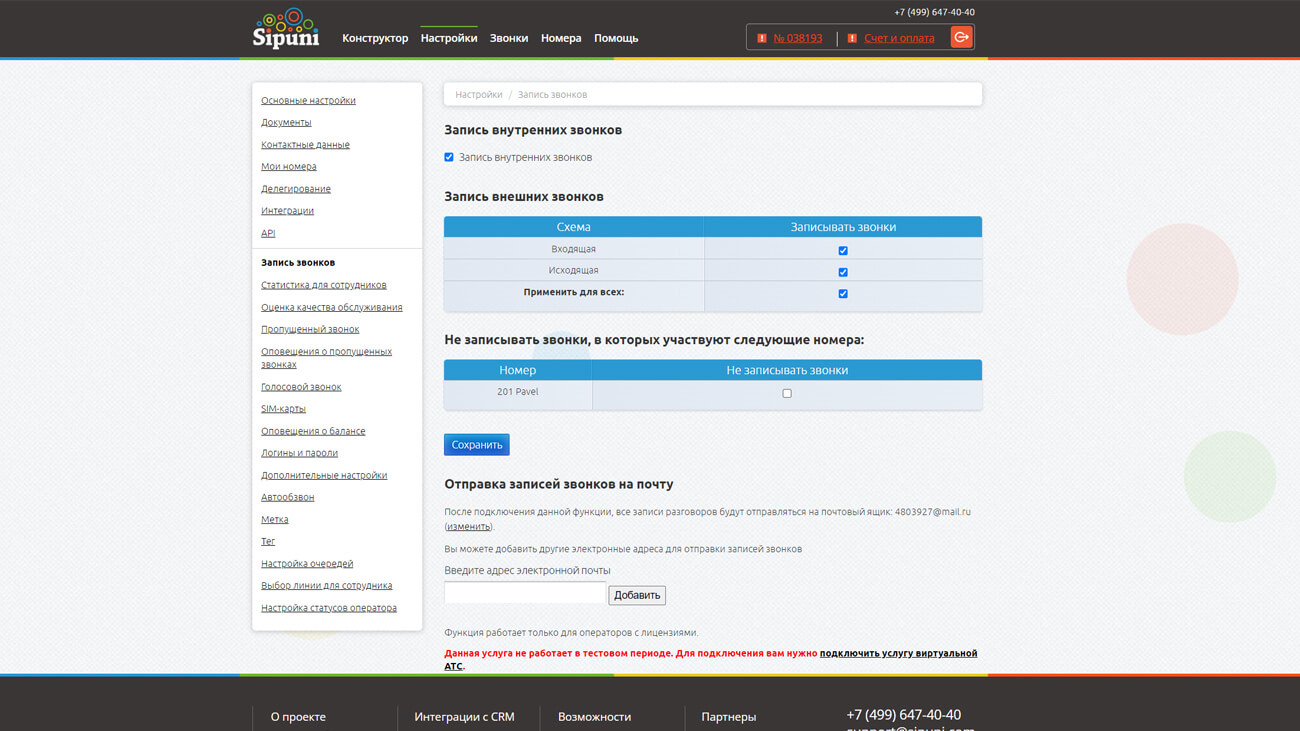Click the Sipuni logo
The width and height of the screenshot is (1300, 731).
[x=286, y=28]
